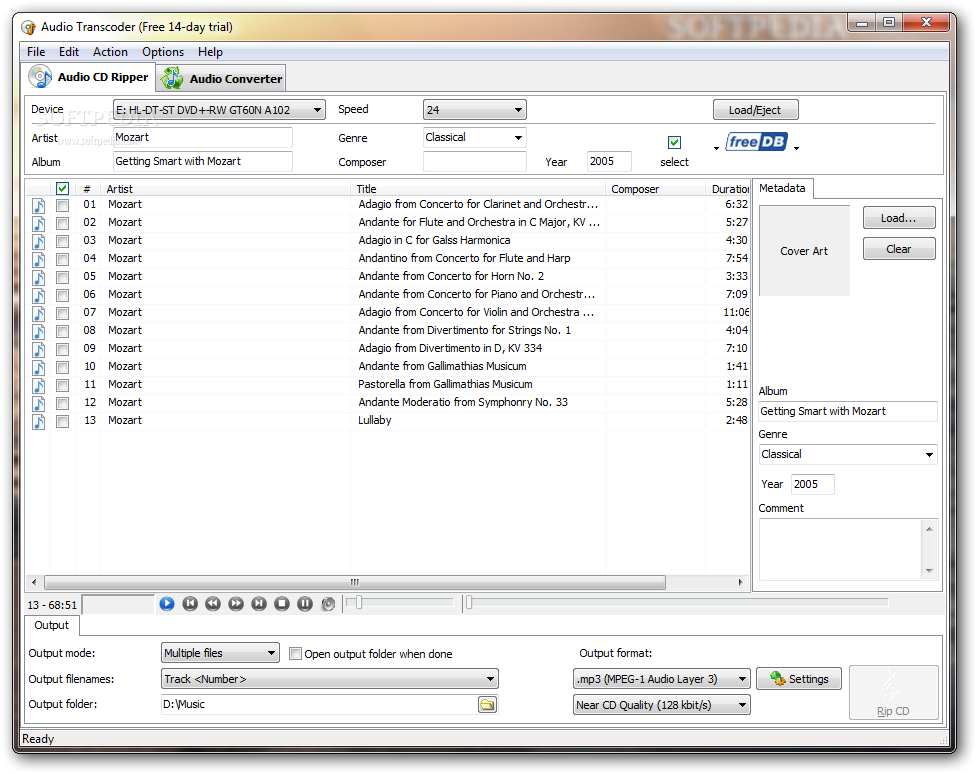
Task: Check the box for track 07
Action: point(62,313)
